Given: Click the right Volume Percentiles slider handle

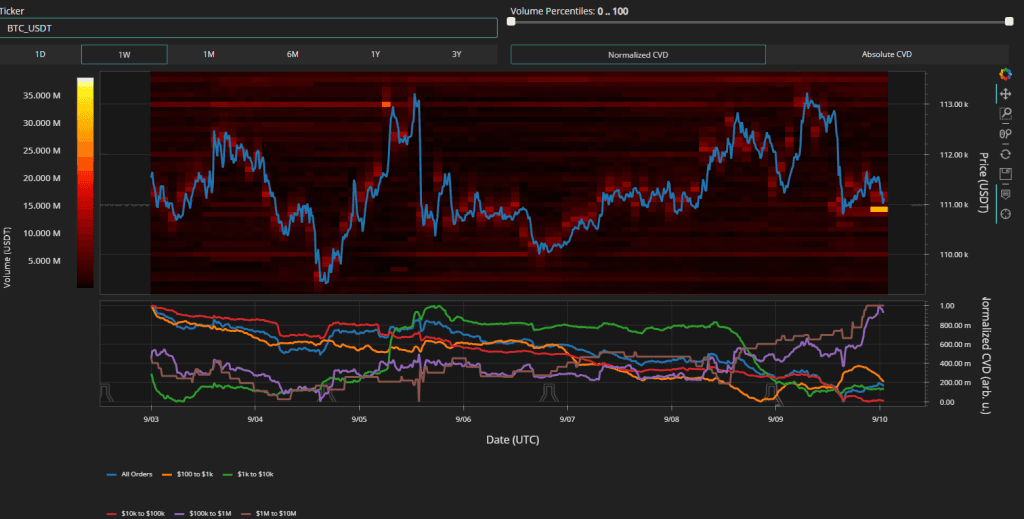Looking at the screenshot, I should (x=1010, y=21).
